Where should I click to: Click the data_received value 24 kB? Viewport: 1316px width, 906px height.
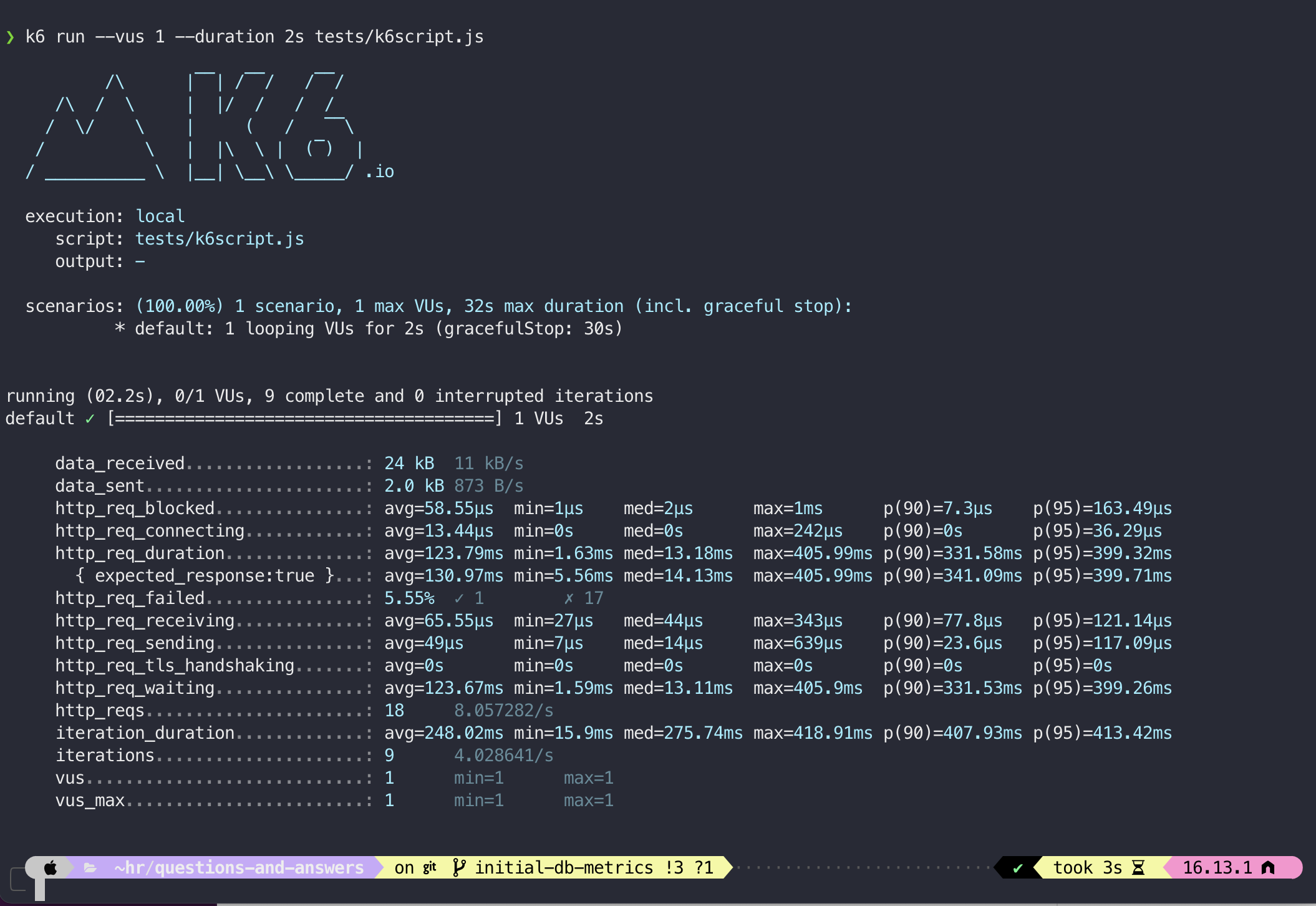pyautogui.click(x=409, y=464)
